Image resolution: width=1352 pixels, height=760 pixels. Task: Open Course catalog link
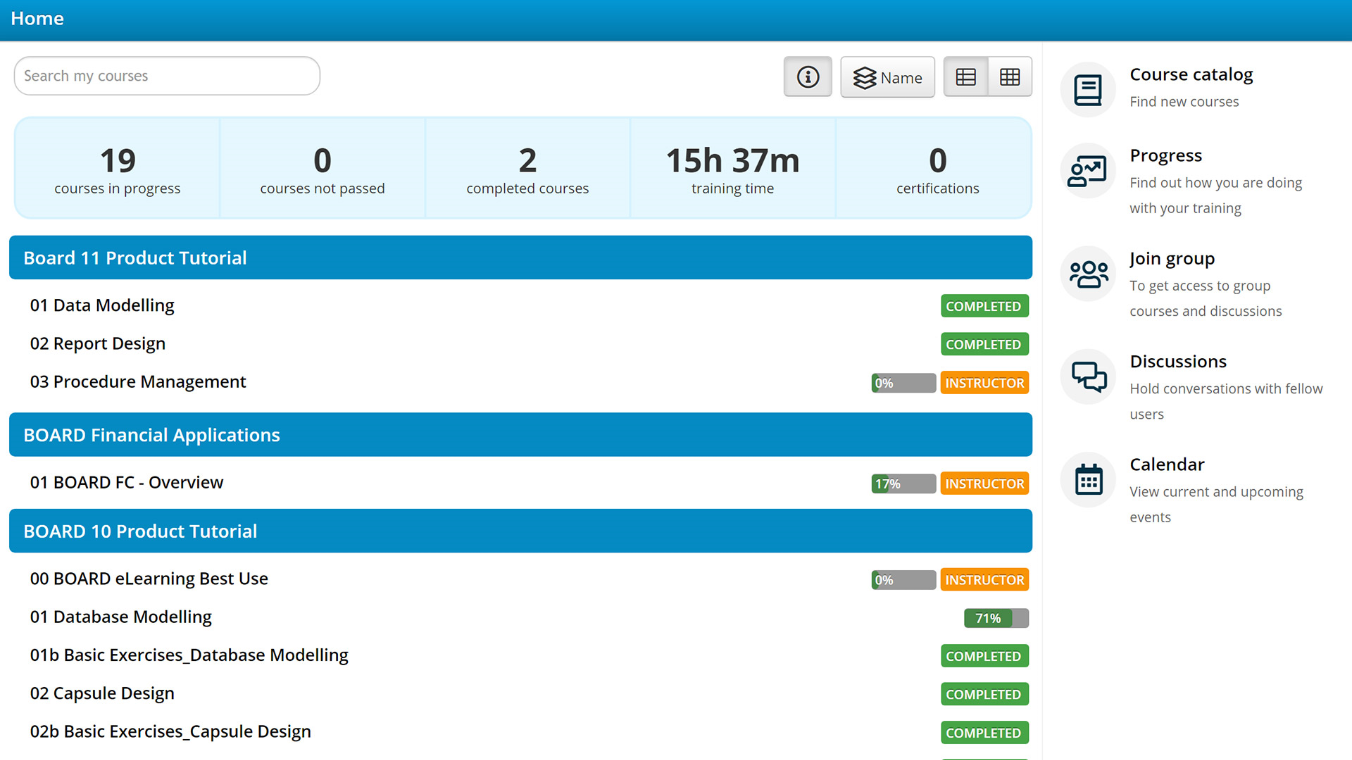[1191, 74]
